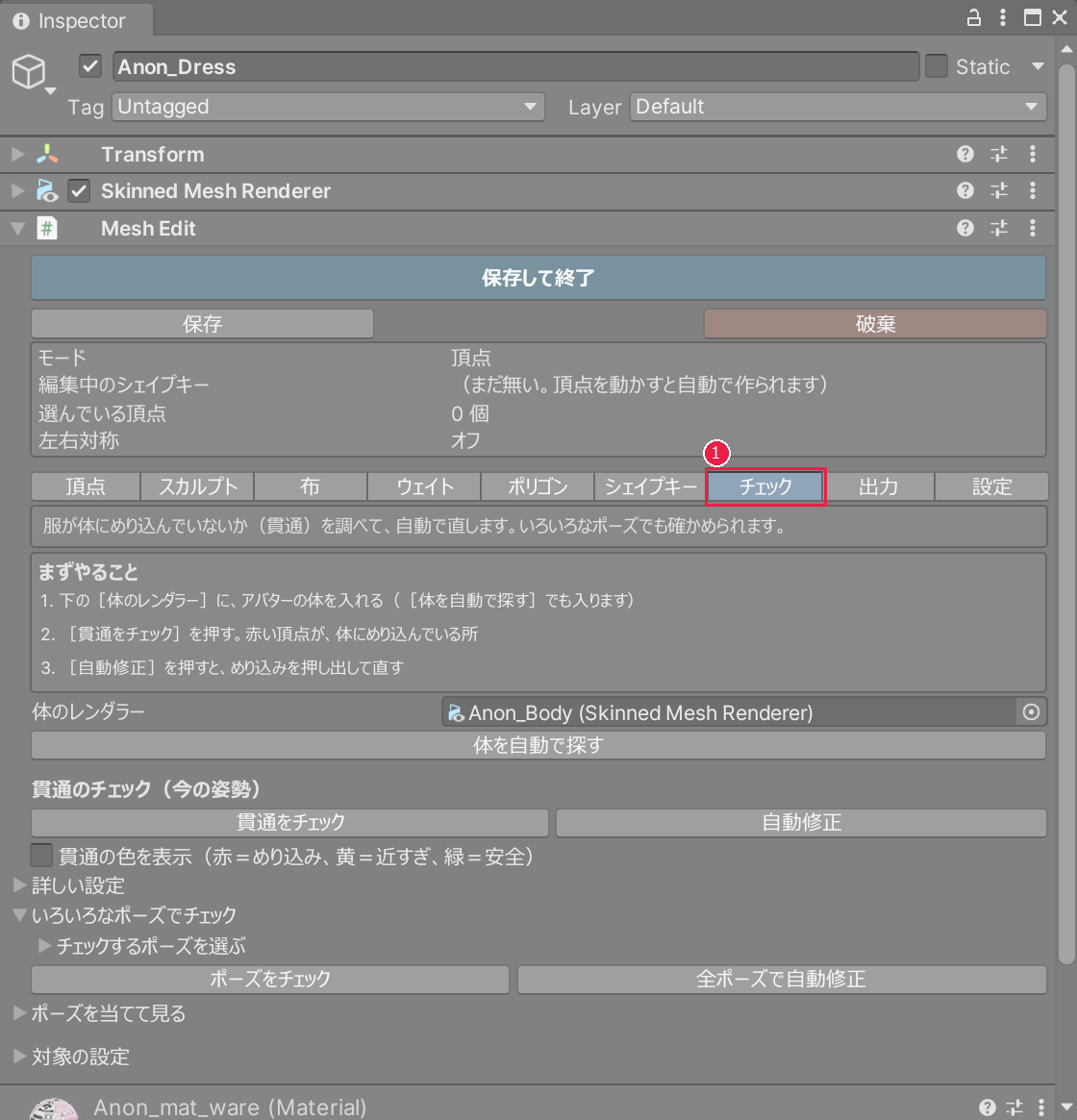This screenshot has height=1120, width=1077.
Task: Expand the チェックするポーズを選ぶ foldout
Action: 45,946
